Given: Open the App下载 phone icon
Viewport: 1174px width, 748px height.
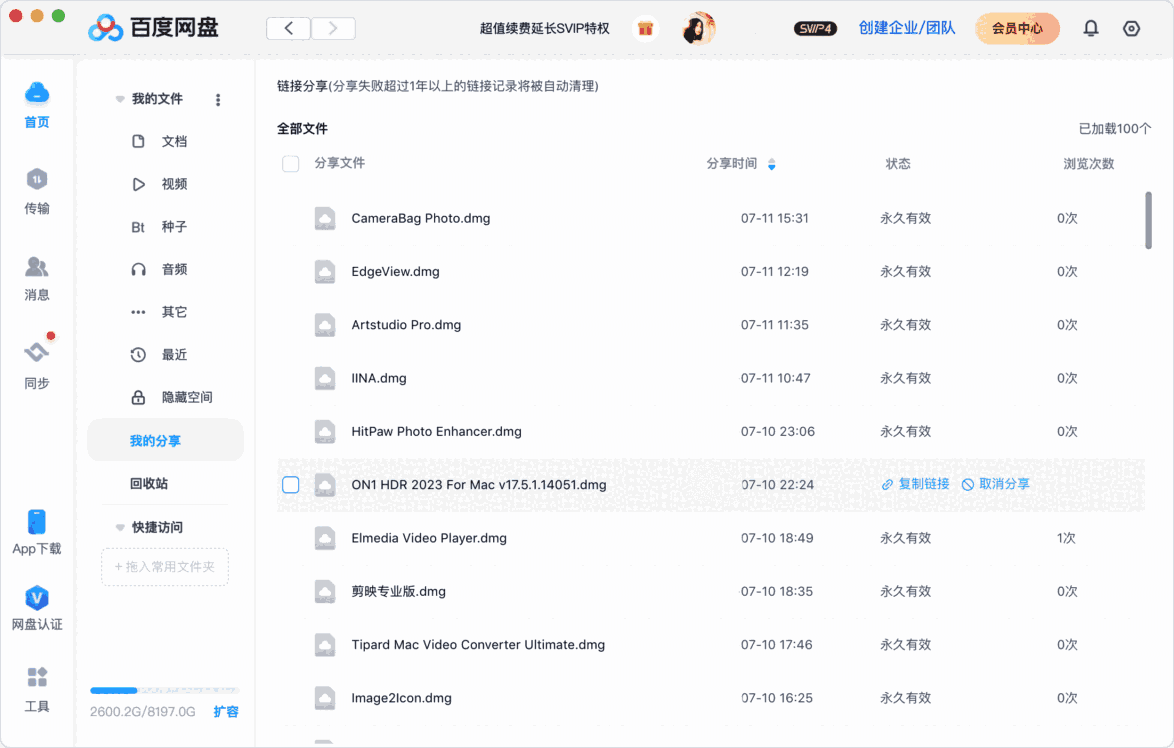Looking at the screenshot, I should click(x=37, y=522).
